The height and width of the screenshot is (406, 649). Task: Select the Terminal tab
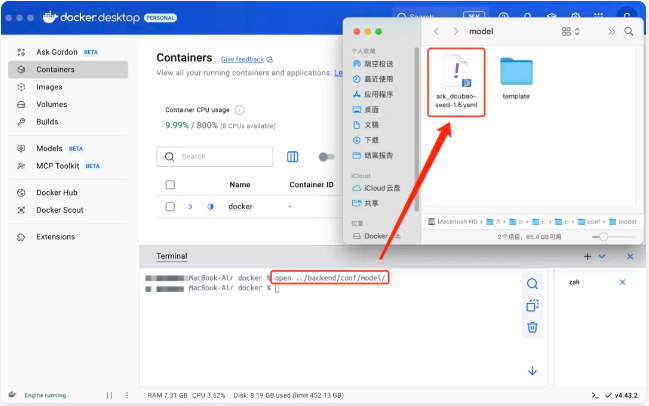pyautogui.click(x=171, y=257)
